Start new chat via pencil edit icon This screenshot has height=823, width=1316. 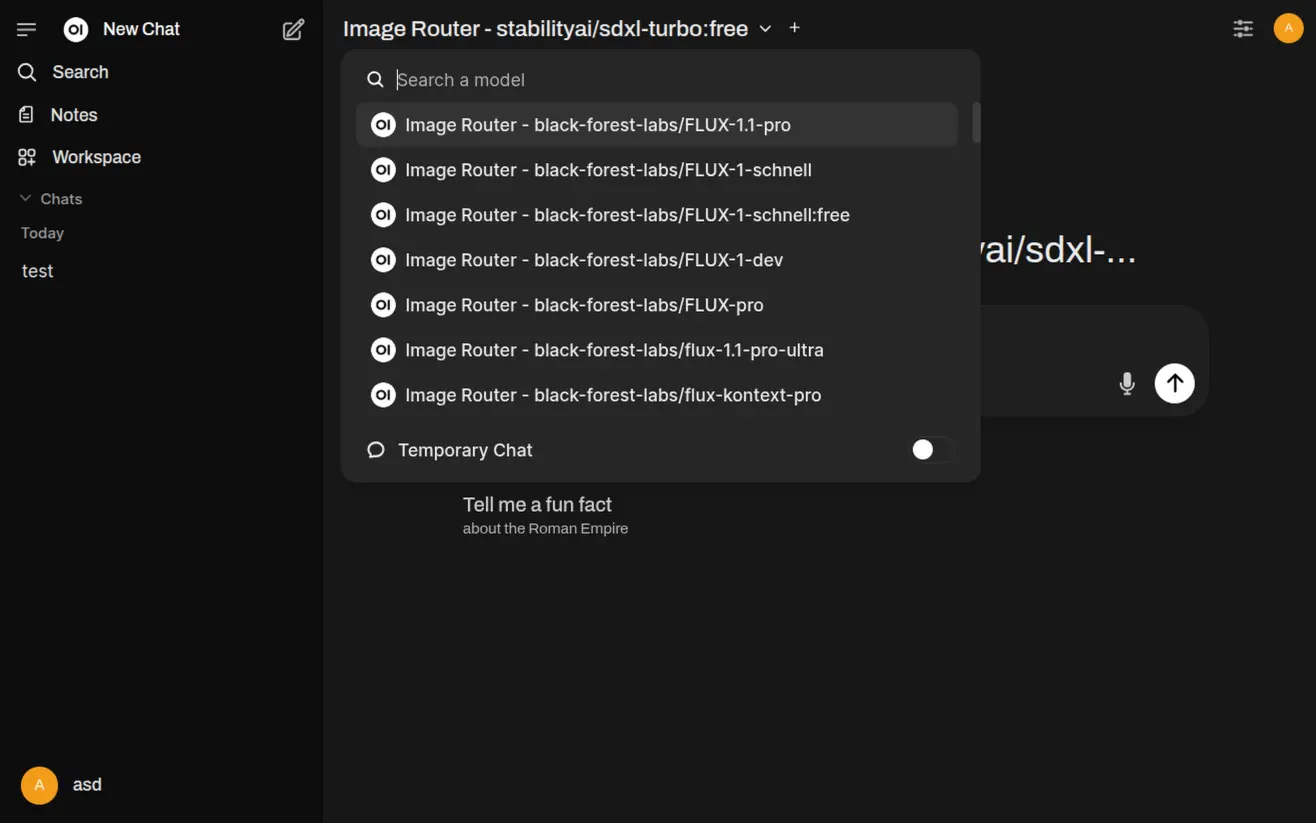tap(293, 30)
